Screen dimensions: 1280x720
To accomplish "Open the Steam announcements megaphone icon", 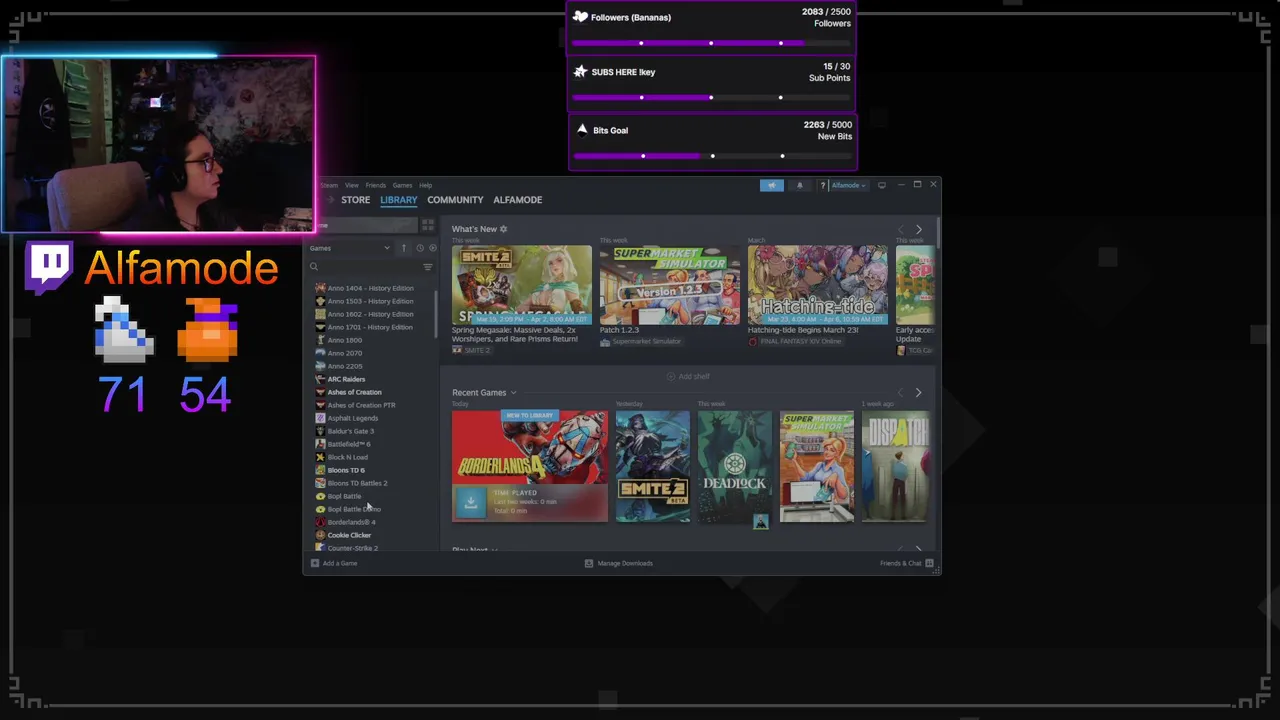I will (771, 185).
